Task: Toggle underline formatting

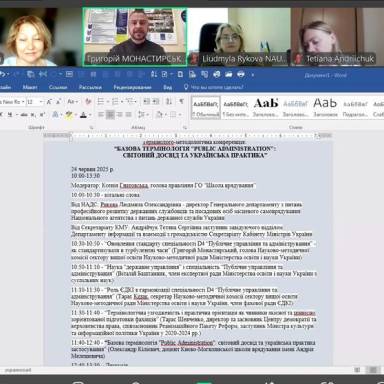Action: [x=10, y=115]
